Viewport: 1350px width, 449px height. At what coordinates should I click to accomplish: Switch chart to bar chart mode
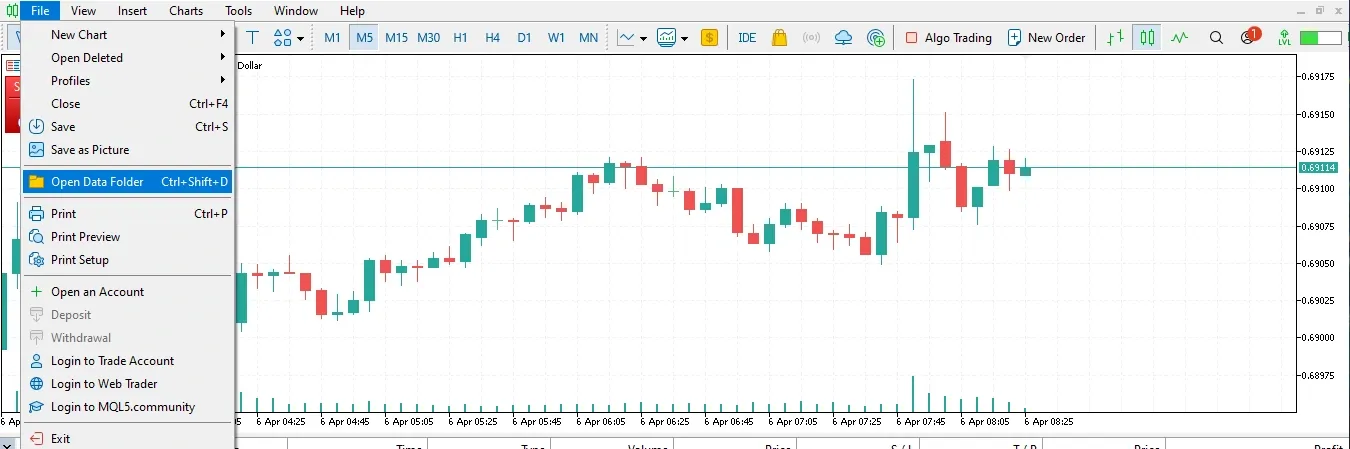pos(1115,38)
